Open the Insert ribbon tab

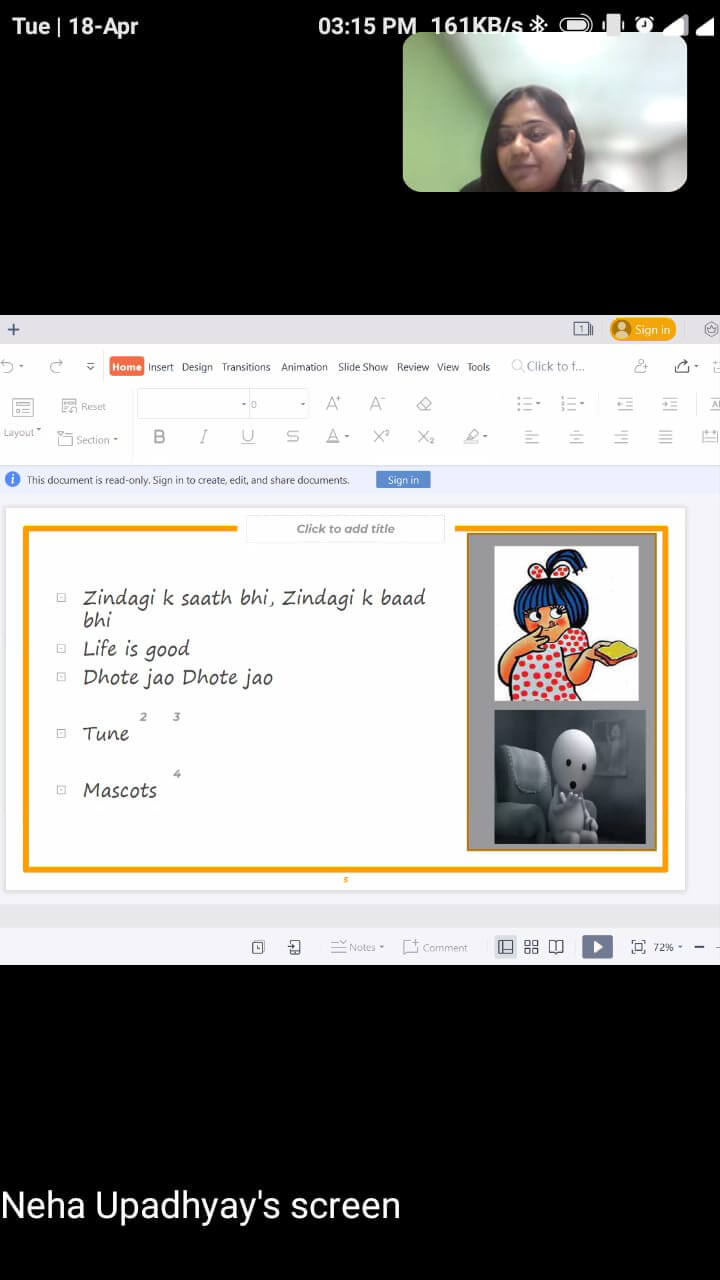point(161,367)
